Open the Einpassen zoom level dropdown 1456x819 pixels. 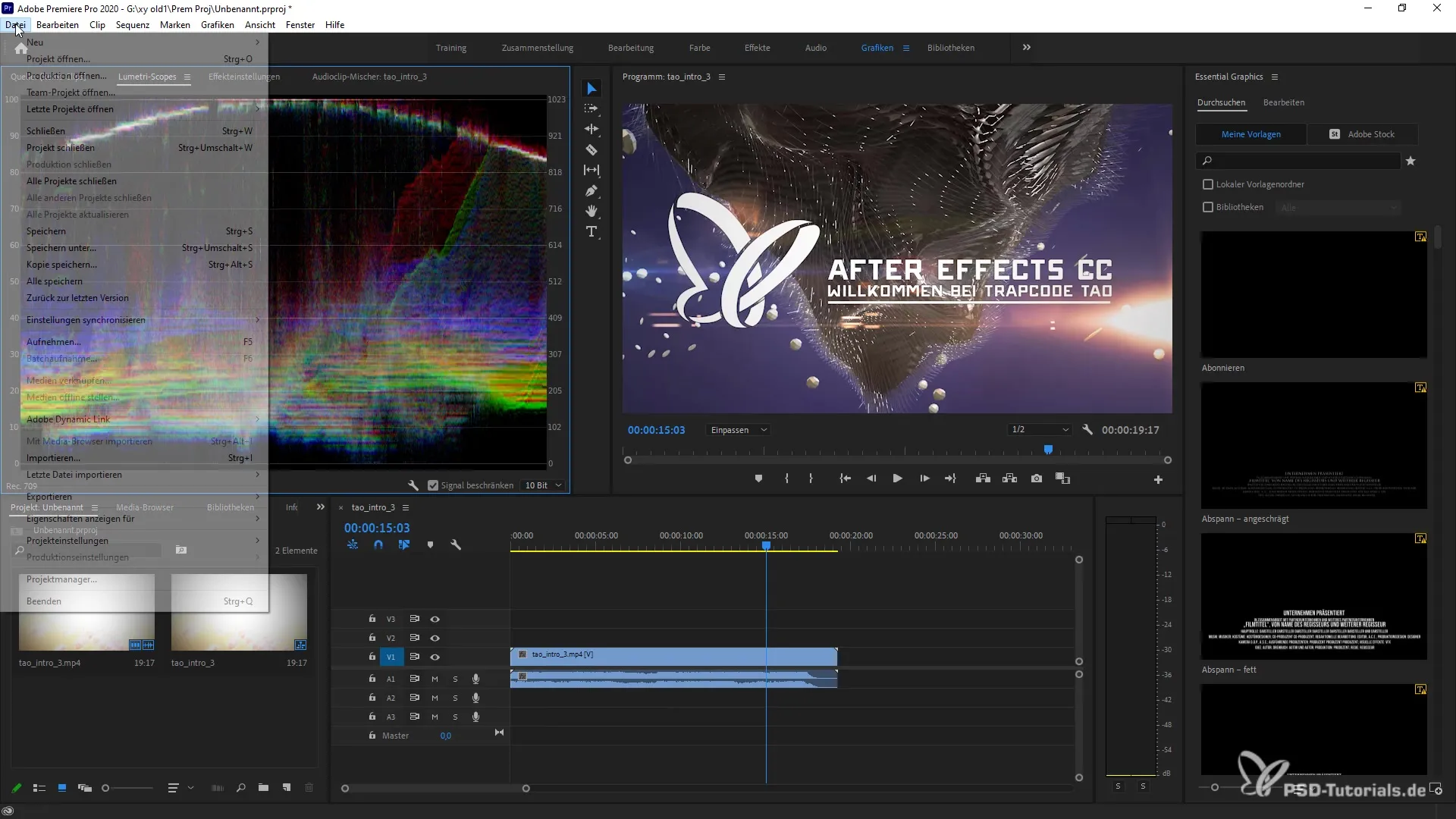739,430
